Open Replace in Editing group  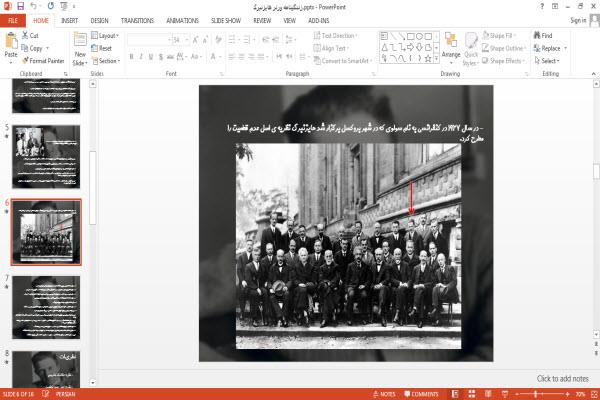547,48
